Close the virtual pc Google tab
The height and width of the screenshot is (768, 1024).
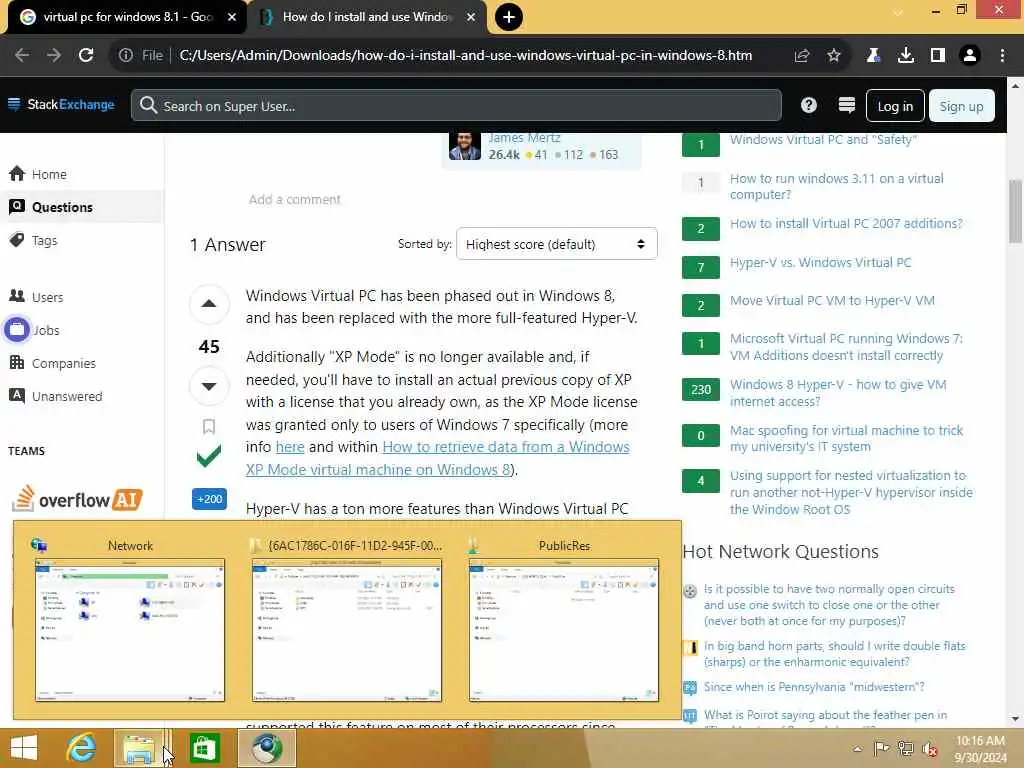coord(232,17)
